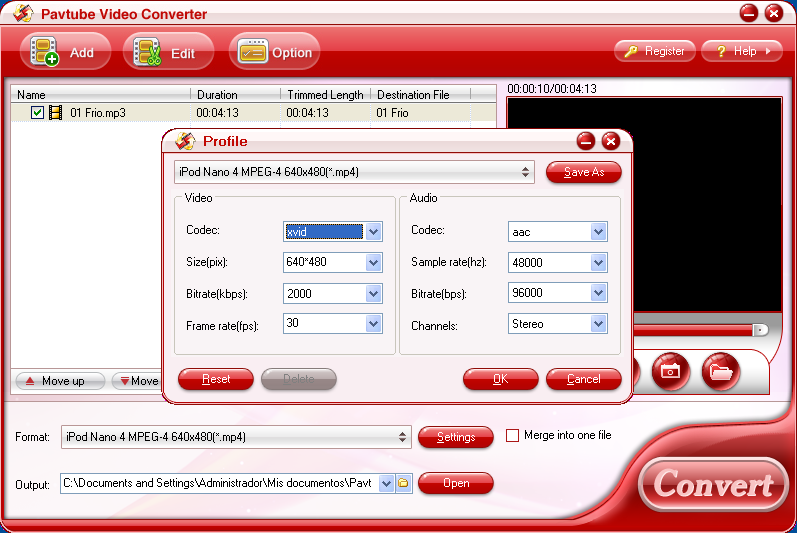Open the Option settings button
797x533 pixels.
274,52
